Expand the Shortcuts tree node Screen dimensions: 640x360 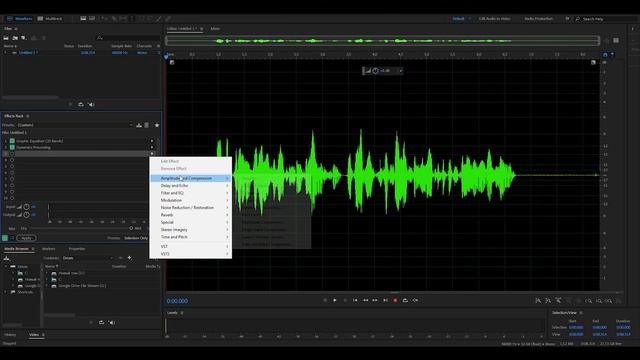(x=6, y=292)
